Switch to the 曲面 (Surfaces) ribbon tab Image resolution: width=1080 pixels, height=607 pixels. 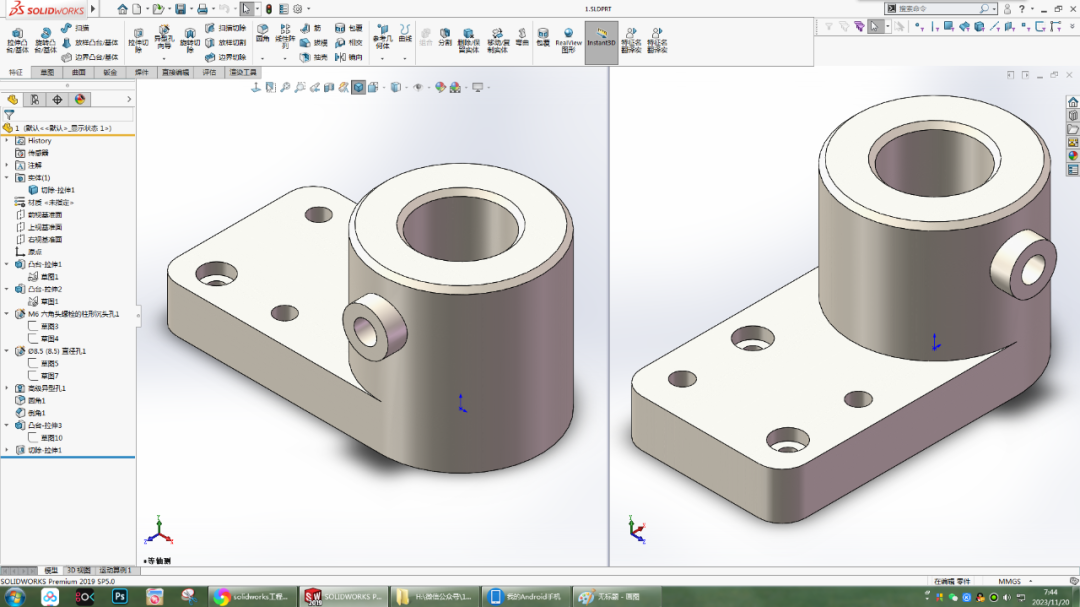(x=79, y=72)
